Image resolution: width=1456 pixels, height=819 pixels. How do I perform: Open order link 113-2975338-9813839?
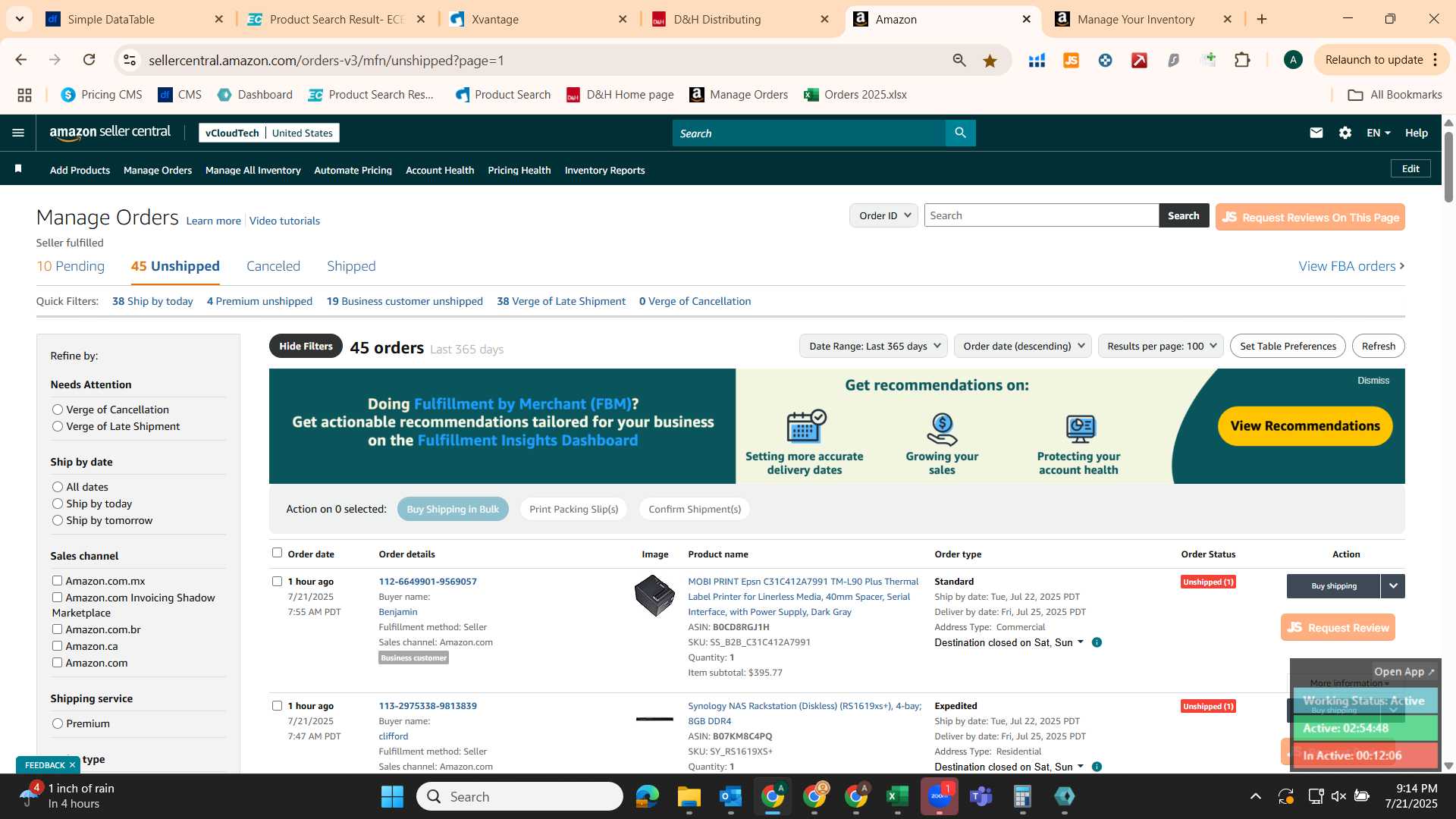point(428,706)
